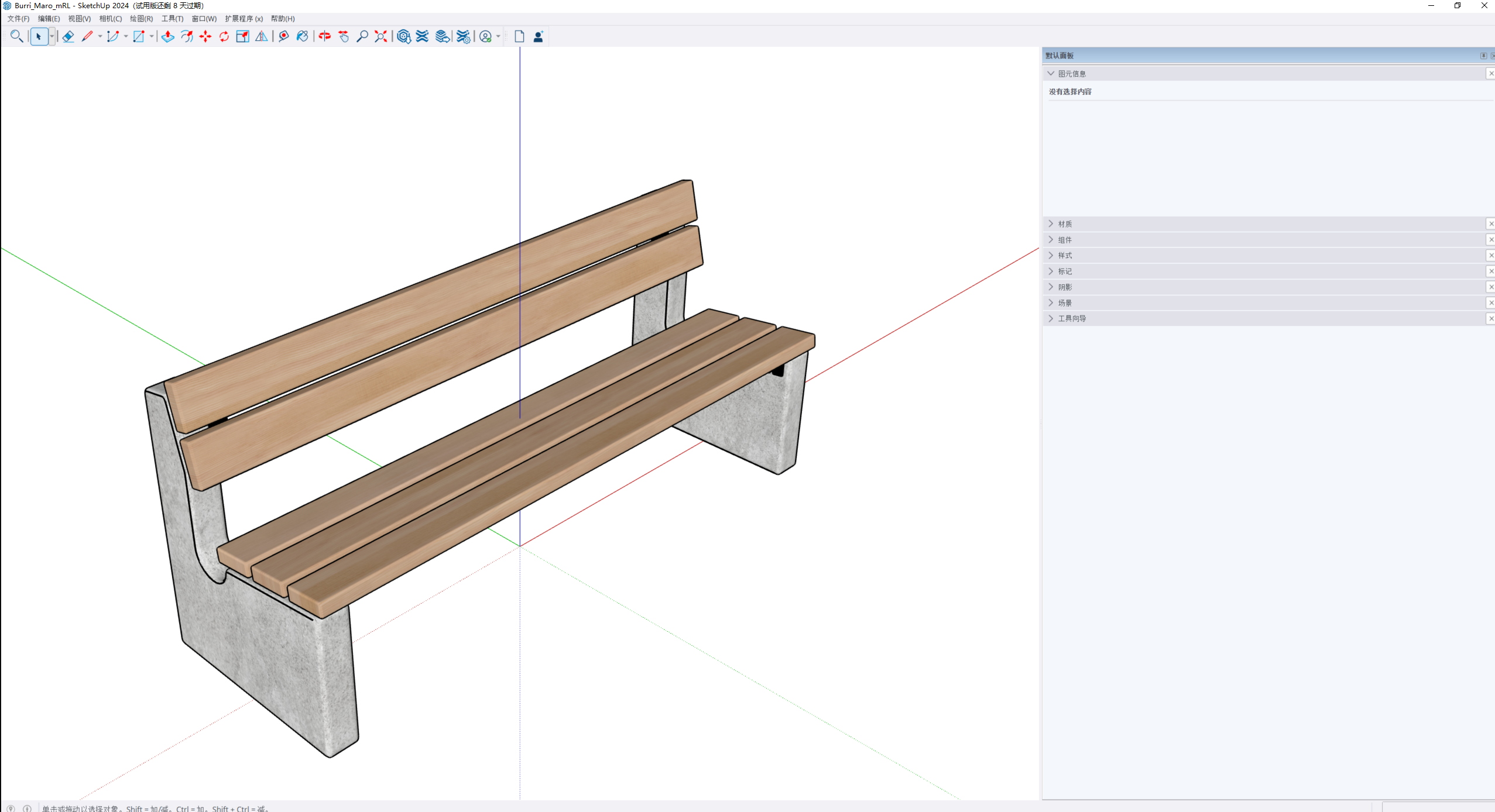Viewport: 1495px width, 812px height.
Task: Select the Tape Measure tool
Action: (x=284, y=36)
